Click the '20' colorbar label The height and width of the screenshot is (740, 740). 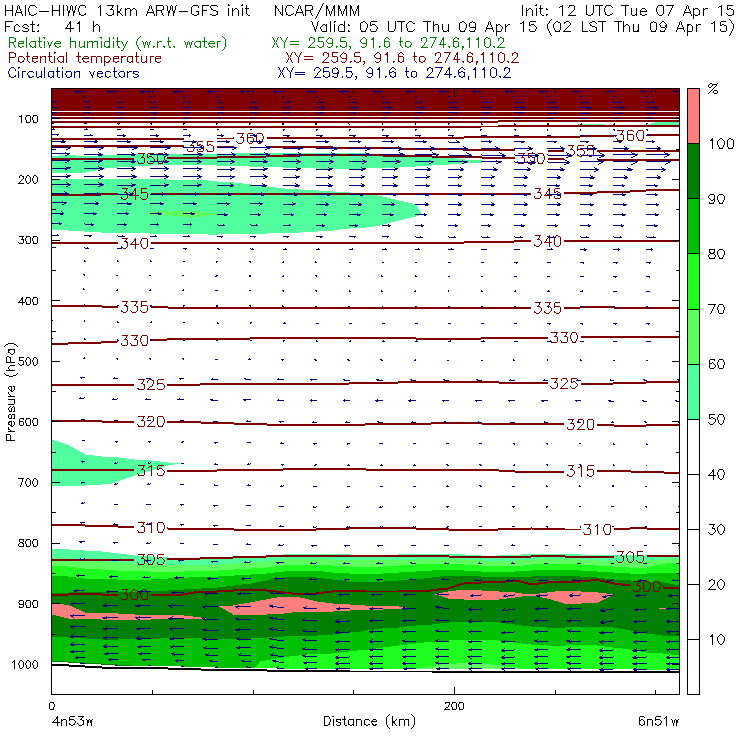point(716,585)
